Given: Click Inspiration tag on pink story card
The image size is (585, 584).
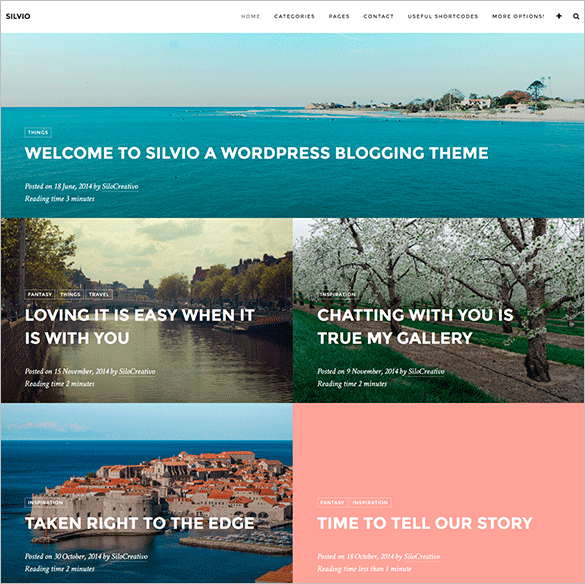Looking at the screenshot, I should click(x=370, y=503).
